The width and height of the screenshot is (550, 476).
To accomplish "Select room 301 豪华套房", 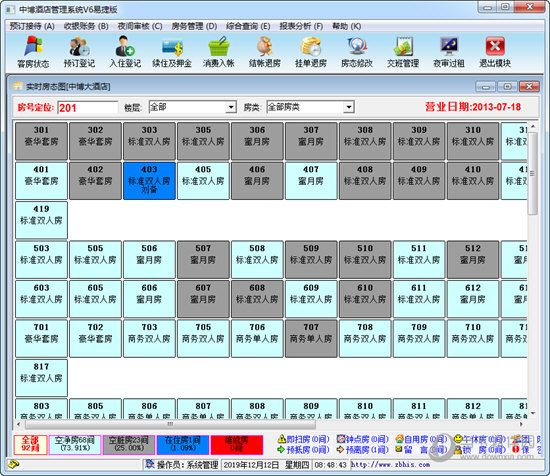I will coord(41,141).
